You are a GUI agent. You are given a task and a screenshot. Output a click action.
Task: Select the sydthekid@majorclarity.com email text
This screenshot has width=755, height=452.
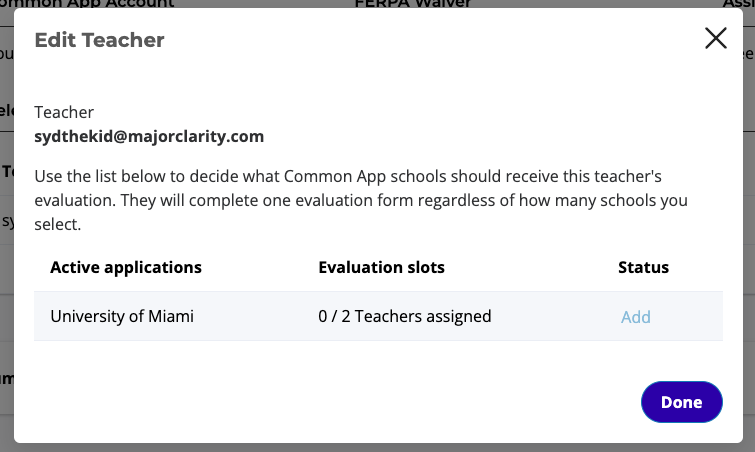(149, 136)
